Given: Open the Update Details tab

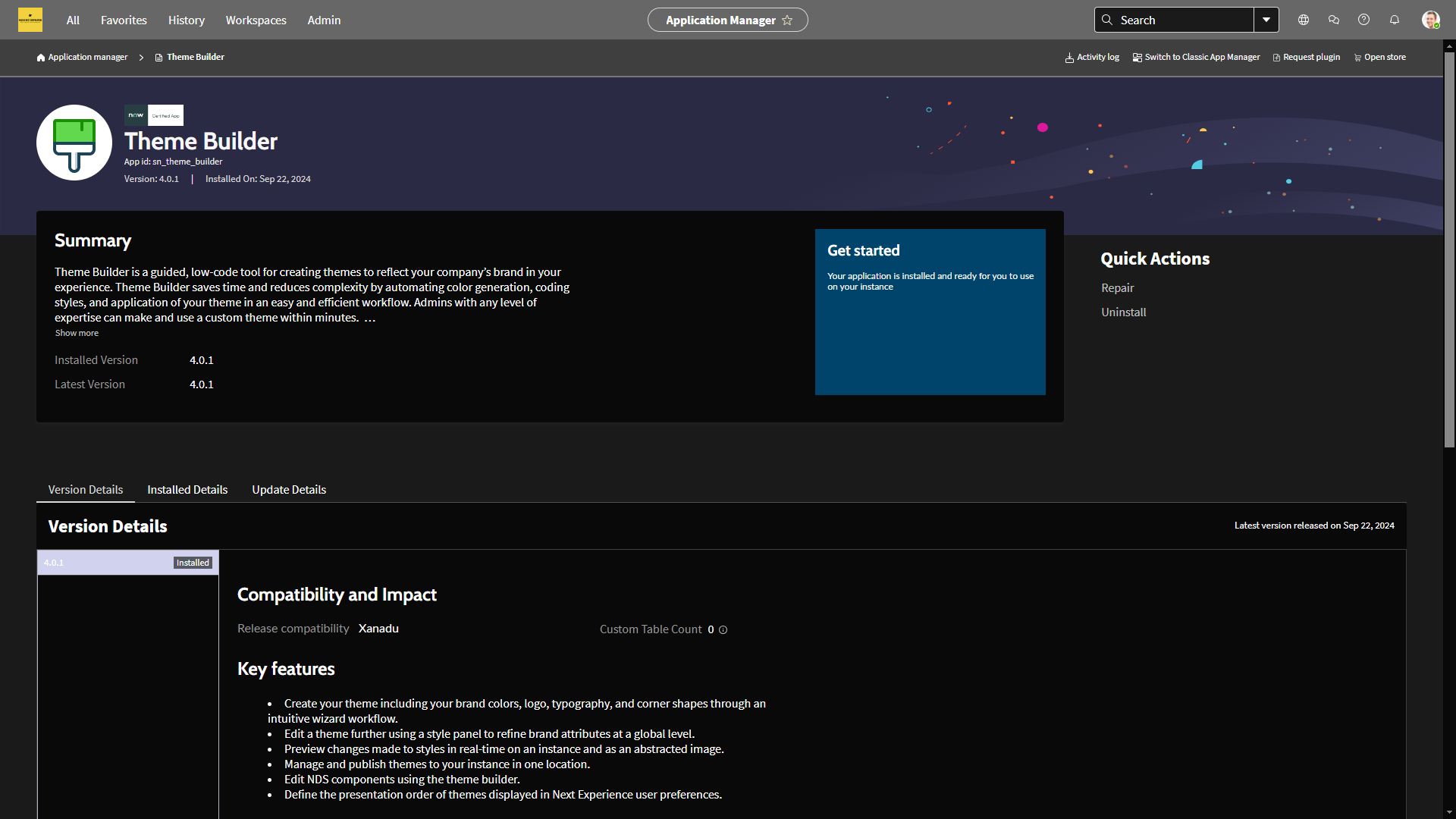Looking at the screenshot, I should (288, 489).
